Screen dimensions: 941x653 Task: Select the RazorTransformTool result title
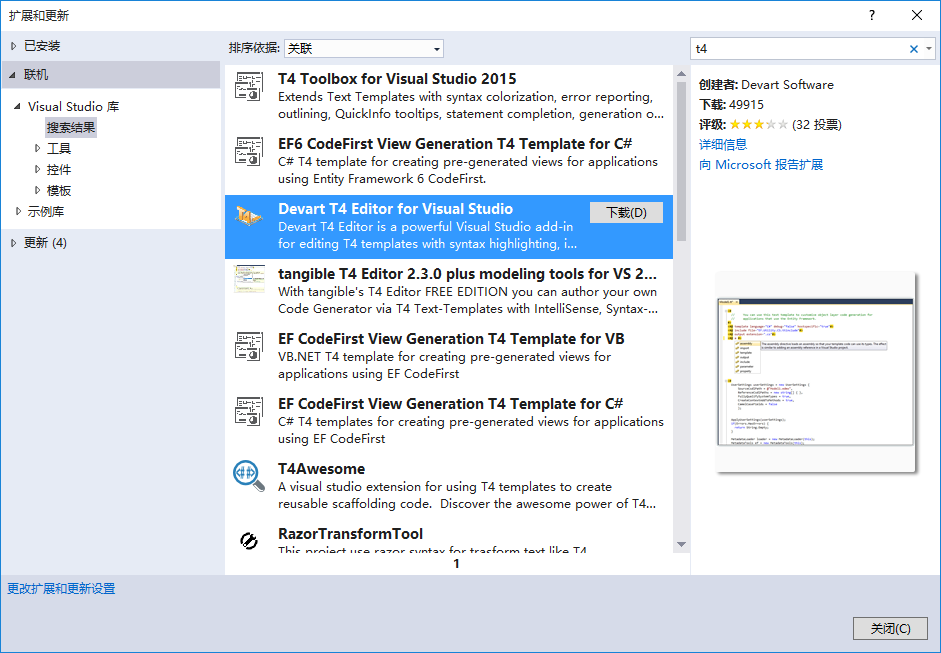pos(350,534)
